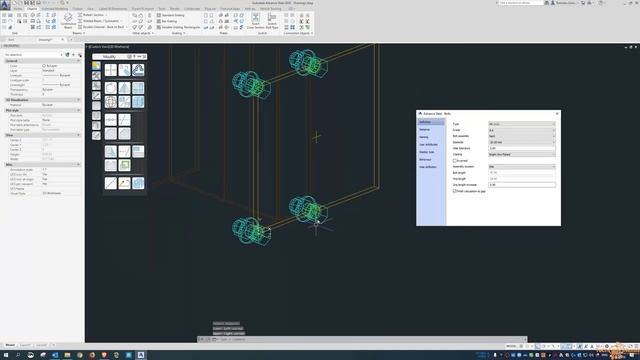Image resolution: width=640 pixels, height=360 pixels.
Task: Select the top yellow palette category tab
Action: tap(96, 65)
